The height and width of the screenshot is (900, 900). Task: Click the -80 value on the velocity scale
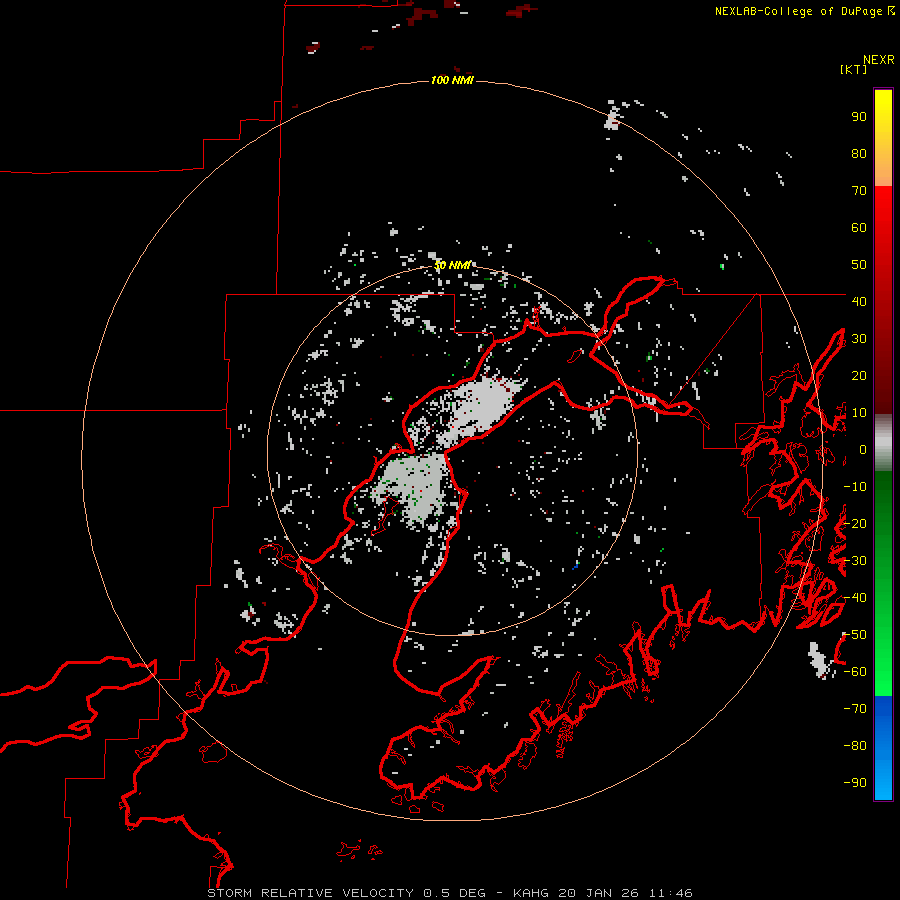(x=855, y=746)
